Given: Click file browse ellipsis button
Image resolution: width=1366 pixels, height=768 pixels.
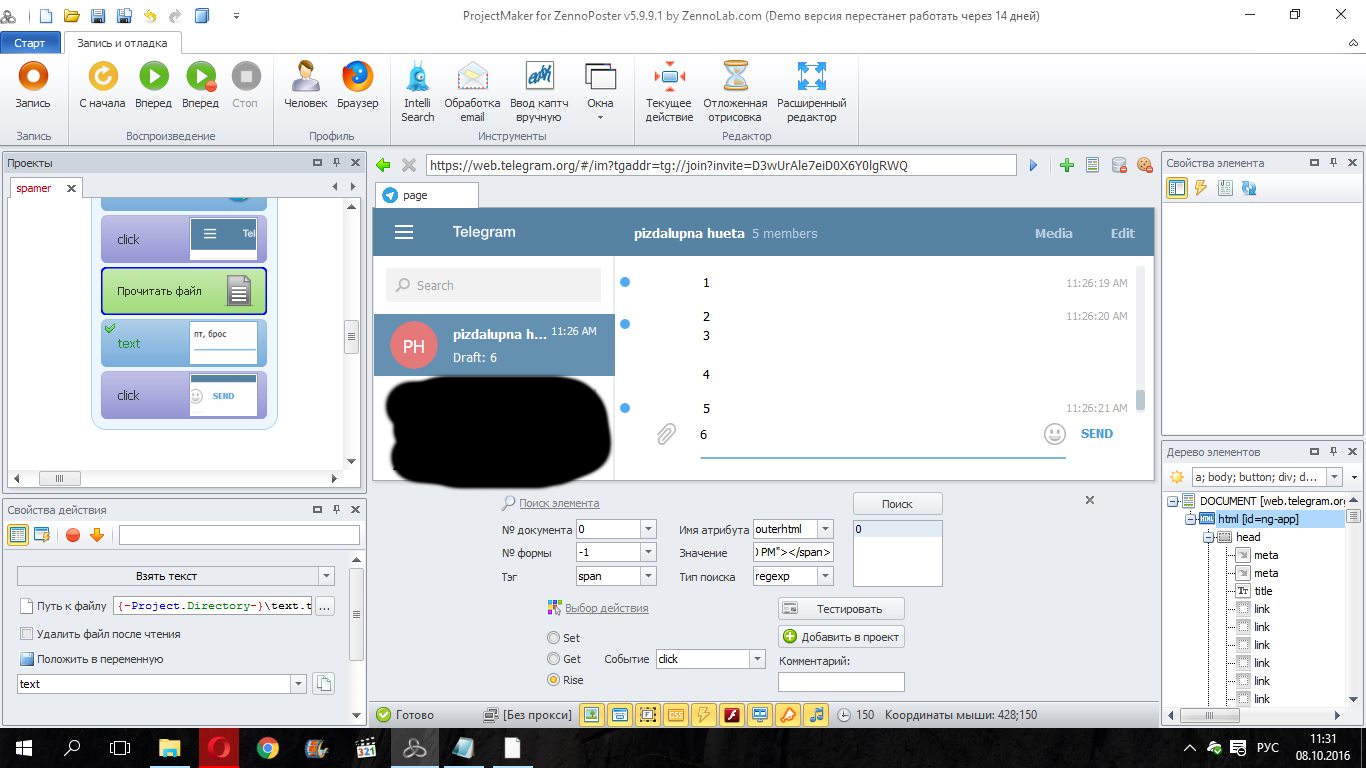Looking at the screenshot, I should click(x=325, y=606).
